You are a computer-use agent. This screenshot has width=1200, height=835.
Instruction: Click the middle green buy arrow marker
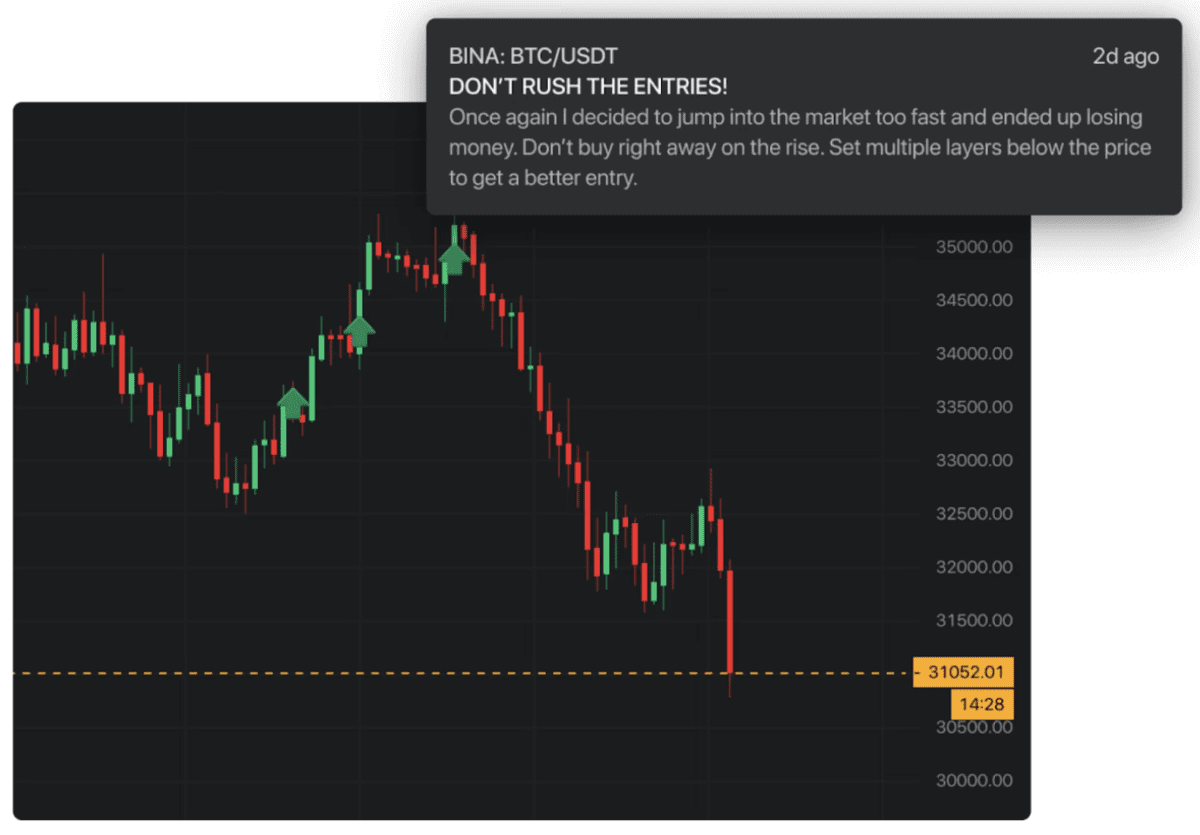pyautogui.click(x=359, y=332)
